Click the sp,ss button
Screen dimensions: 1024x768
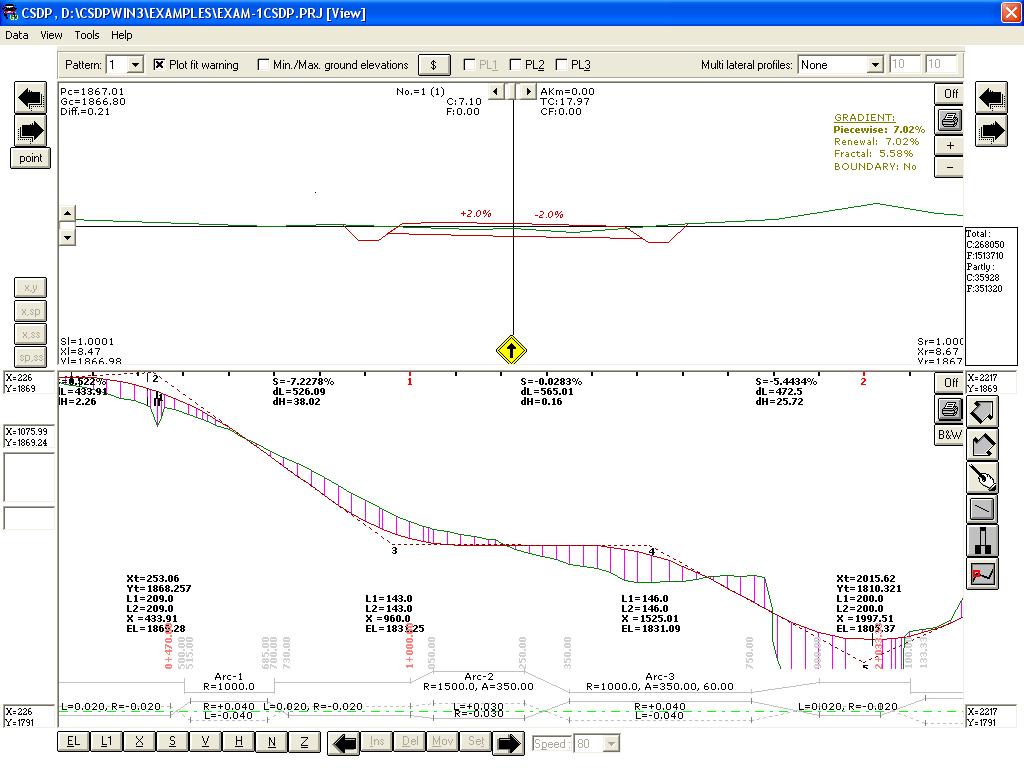31,357
